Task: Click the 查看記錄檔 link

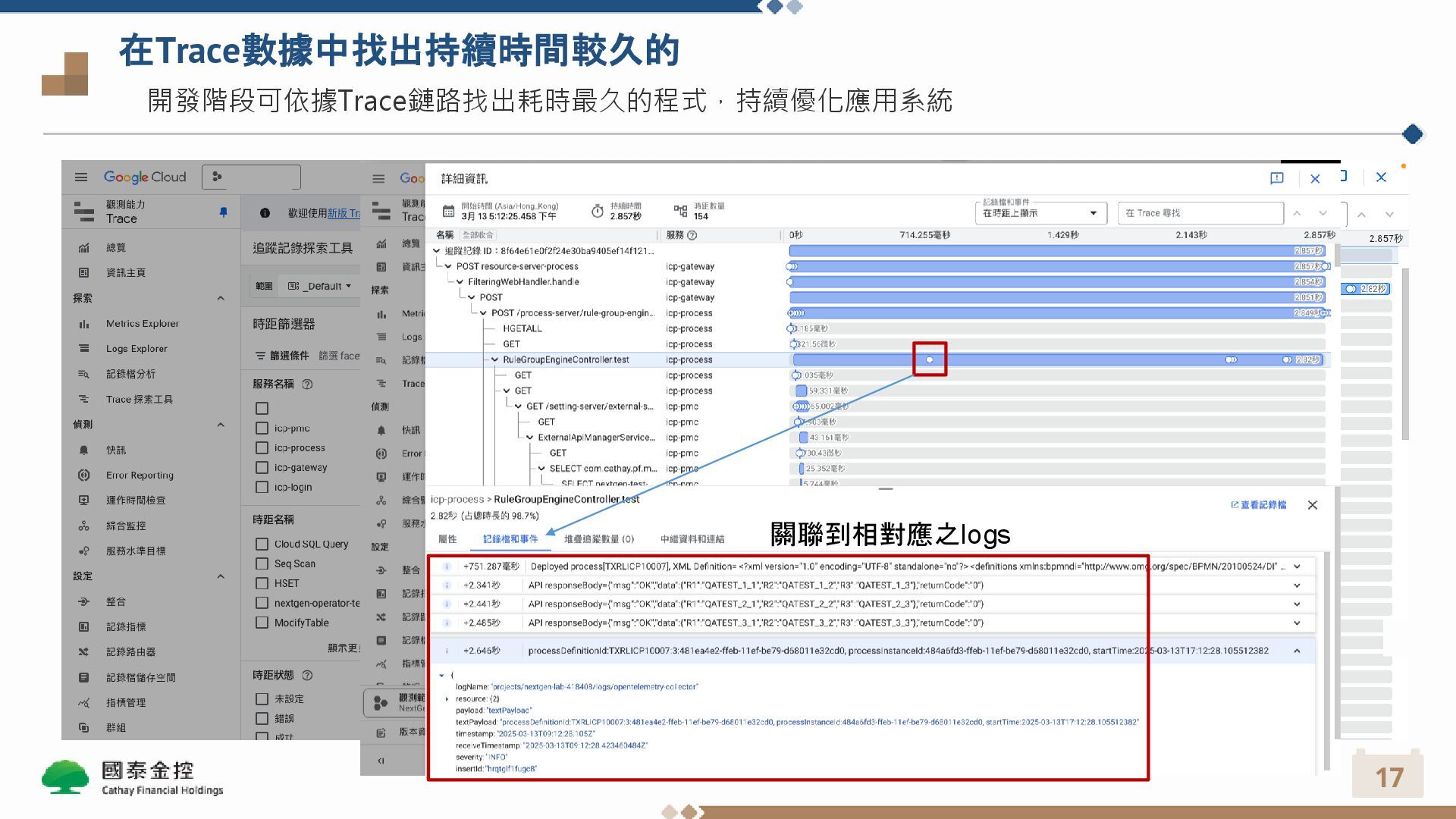Action: pos(1259,505)
